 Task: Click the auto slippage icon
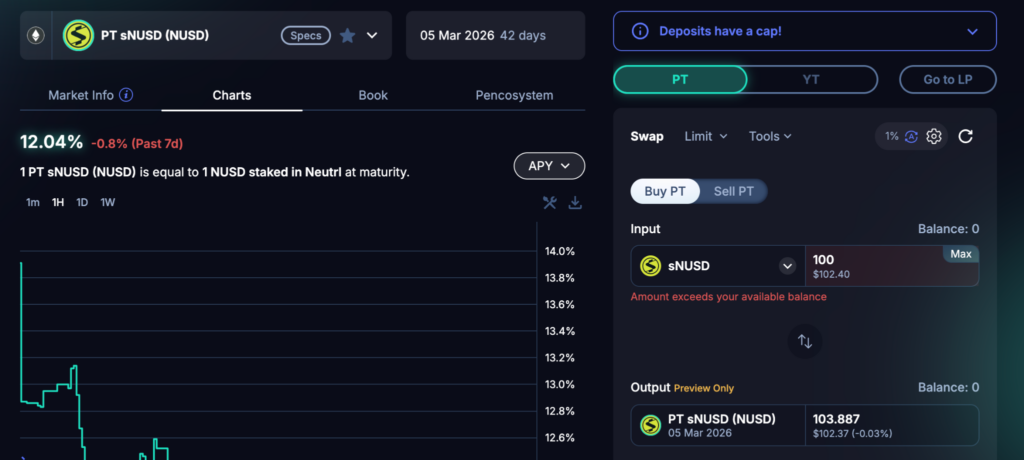coord(911,136)
